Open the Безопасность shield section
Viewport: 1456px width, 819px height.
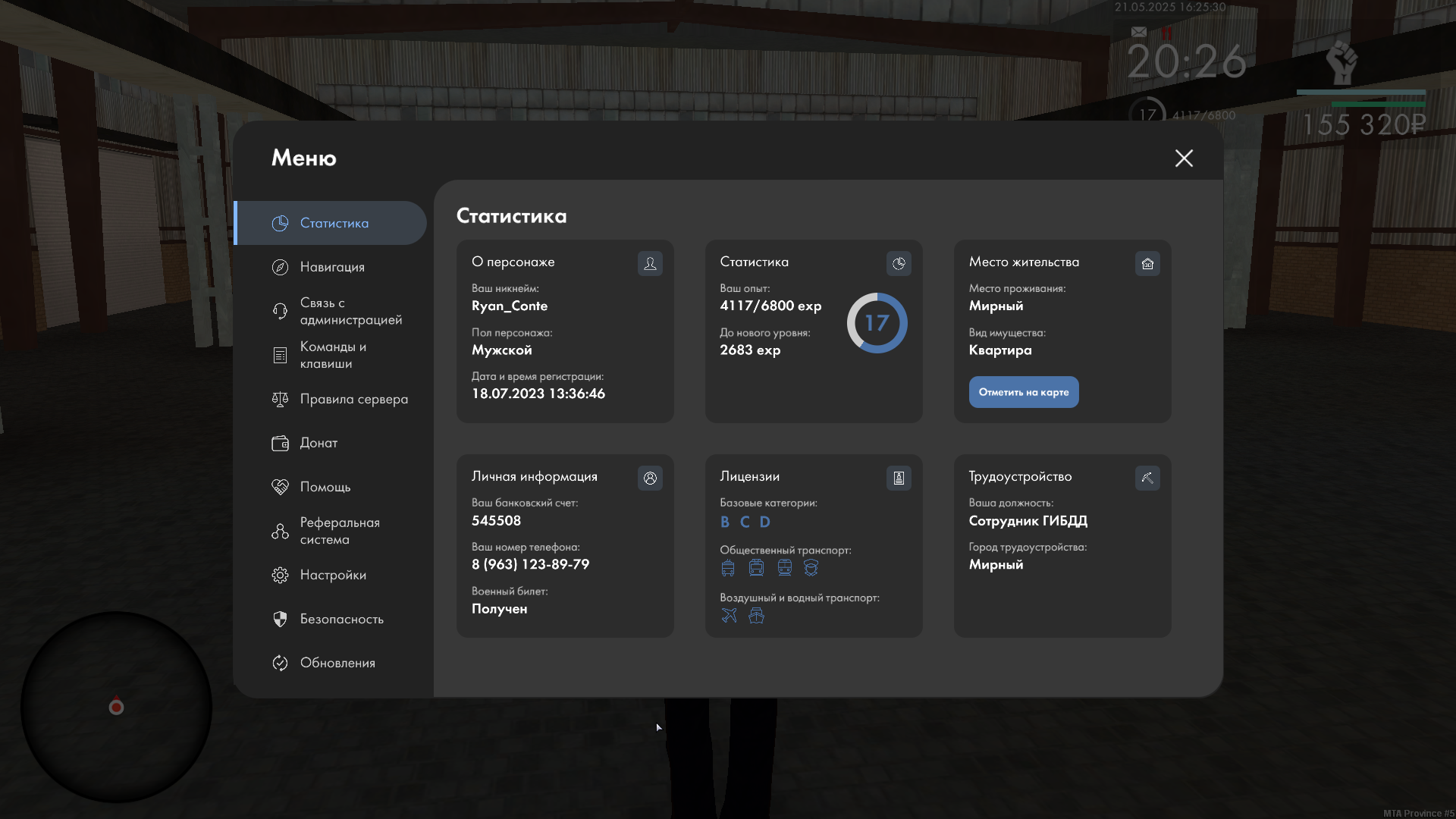point(340,619)
